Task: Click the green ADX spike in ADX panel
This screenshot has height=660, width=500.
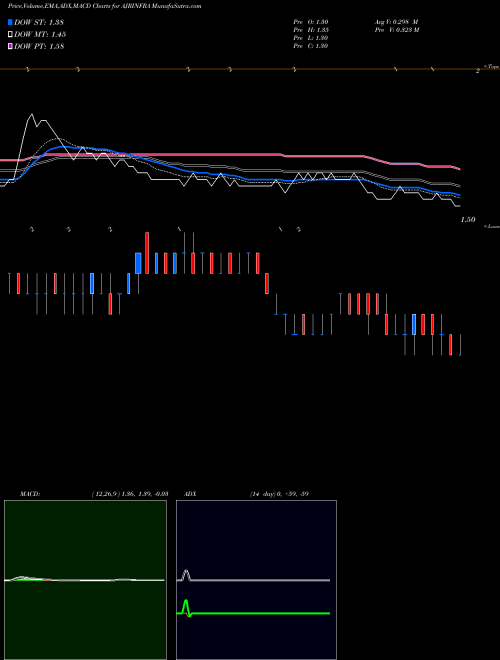Action: tap(186, 607)
